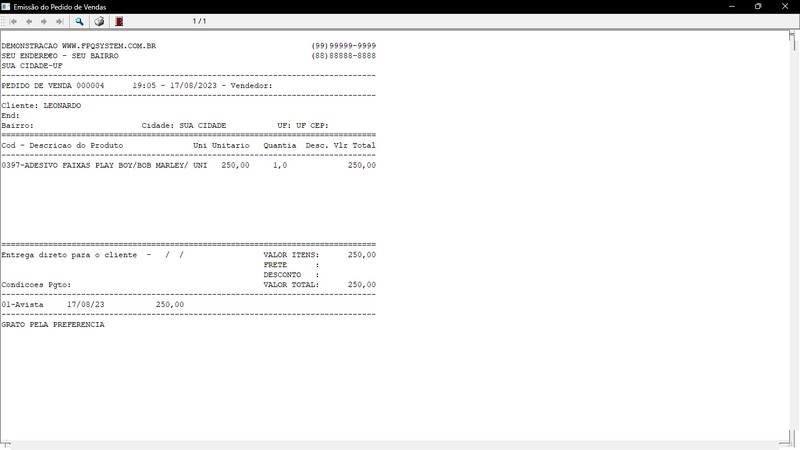Click the Desc. Vlr Total column header
This screenshot has width=800, height=450.
(340, 145)
